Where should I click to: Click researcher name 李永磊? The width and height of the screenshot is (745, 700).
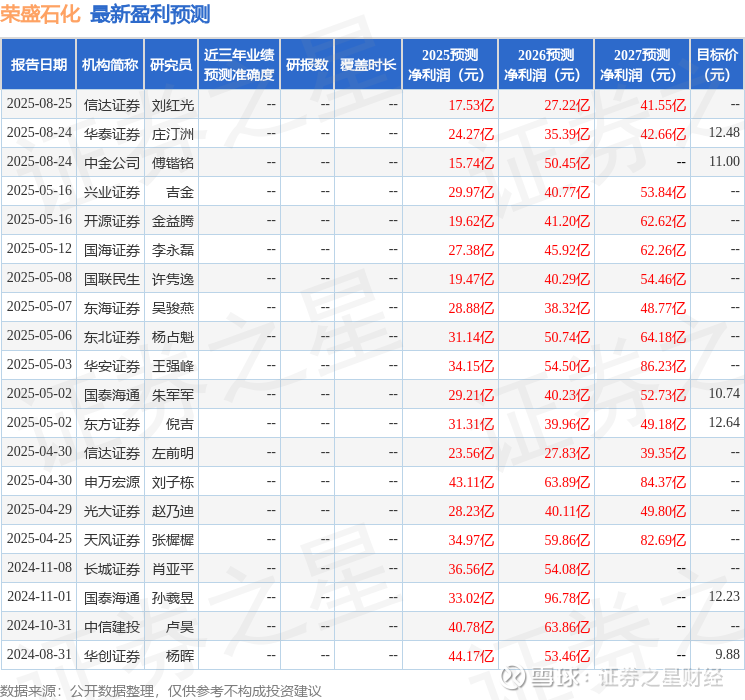tap(172, 250)
